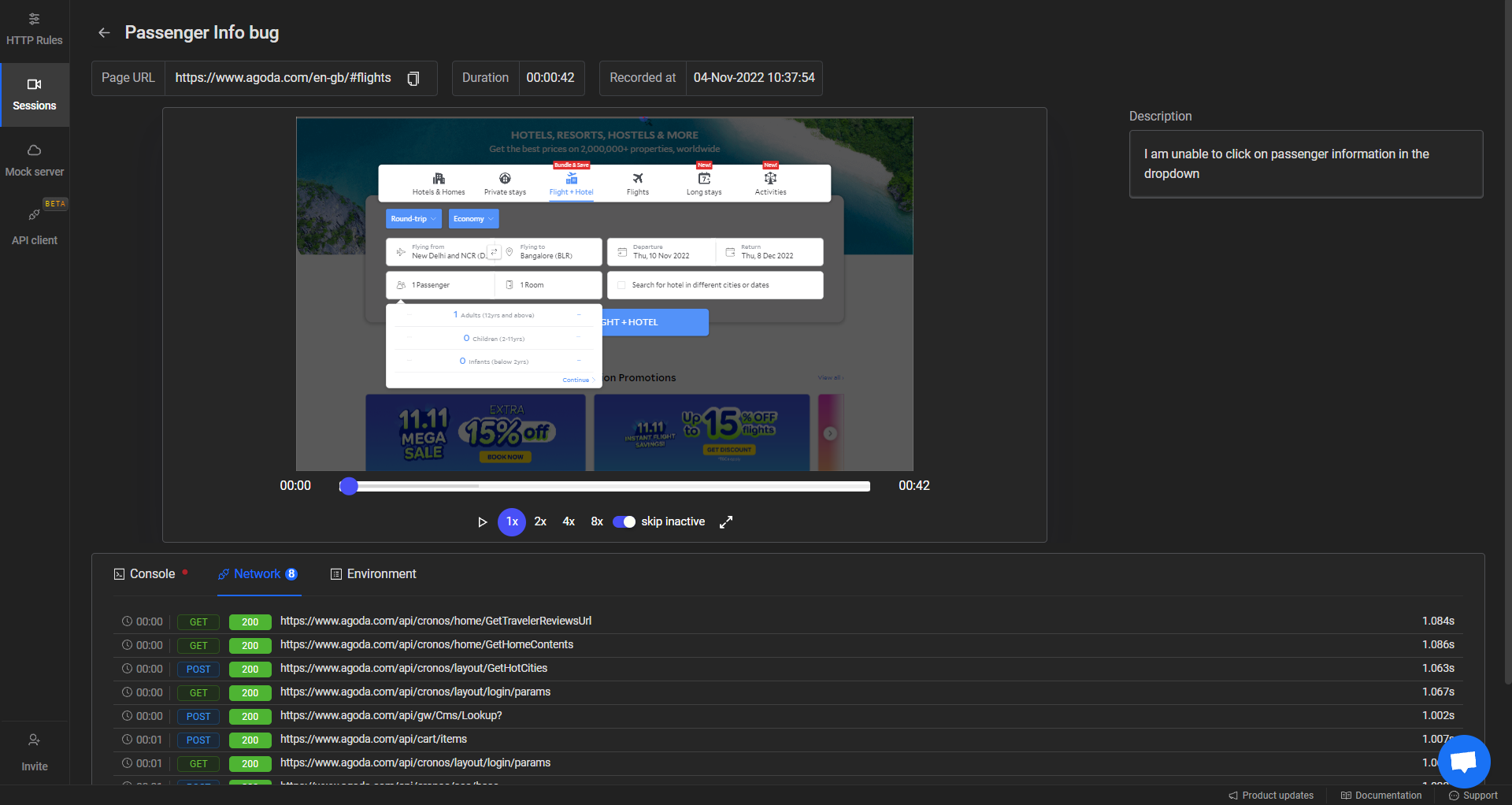Screen dimensions: 1512x805
Task: Enter fullscreen for the recording player
Action: tap(726, 521)
